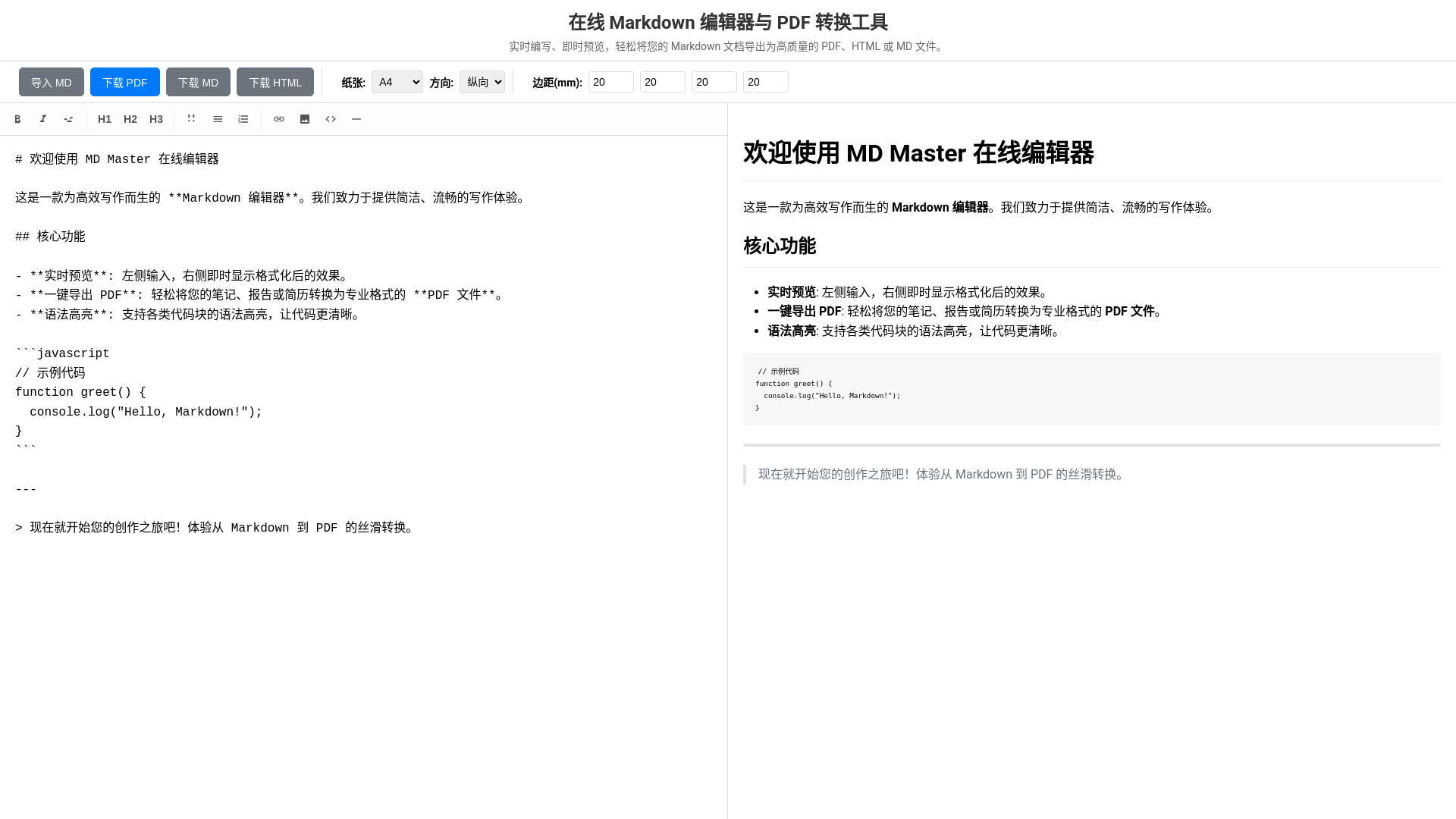Focus the second 边距 margin field

[663, 82]
